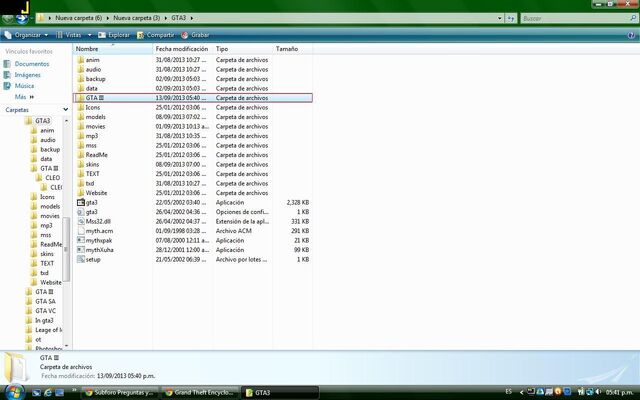640x400 pixels.
Task: Open the help question mark icon
Action: click(631, 36)
